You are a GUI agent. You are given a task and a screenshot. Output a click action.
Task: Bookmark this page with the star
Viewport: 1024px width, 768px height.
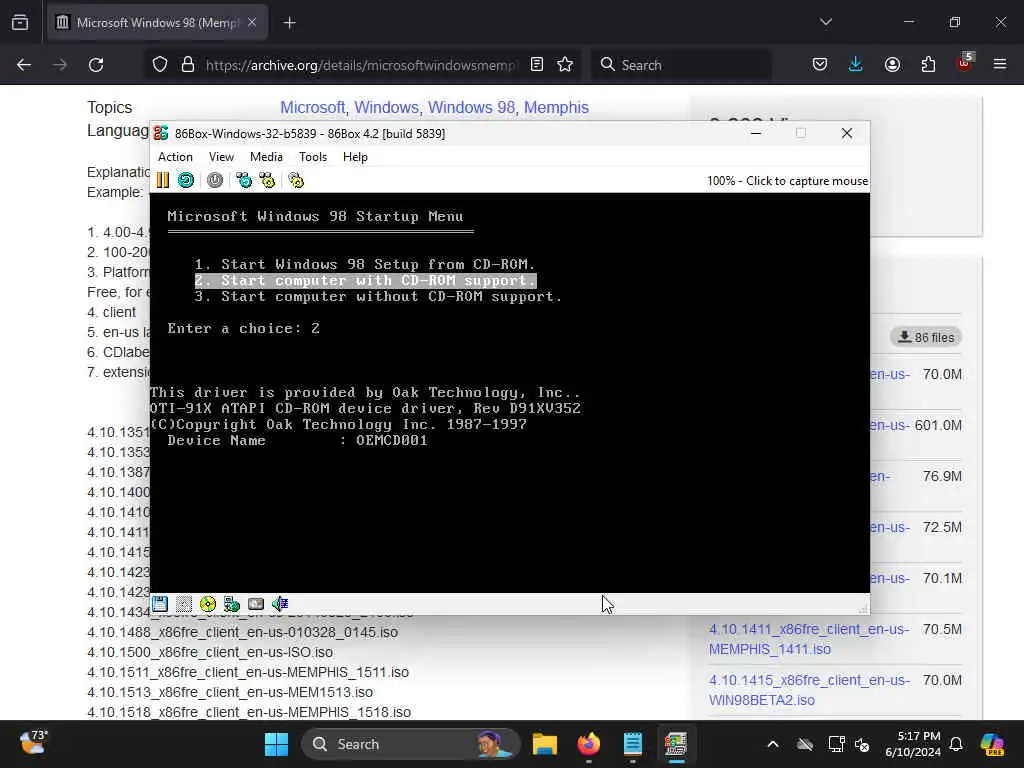(566, 65)
